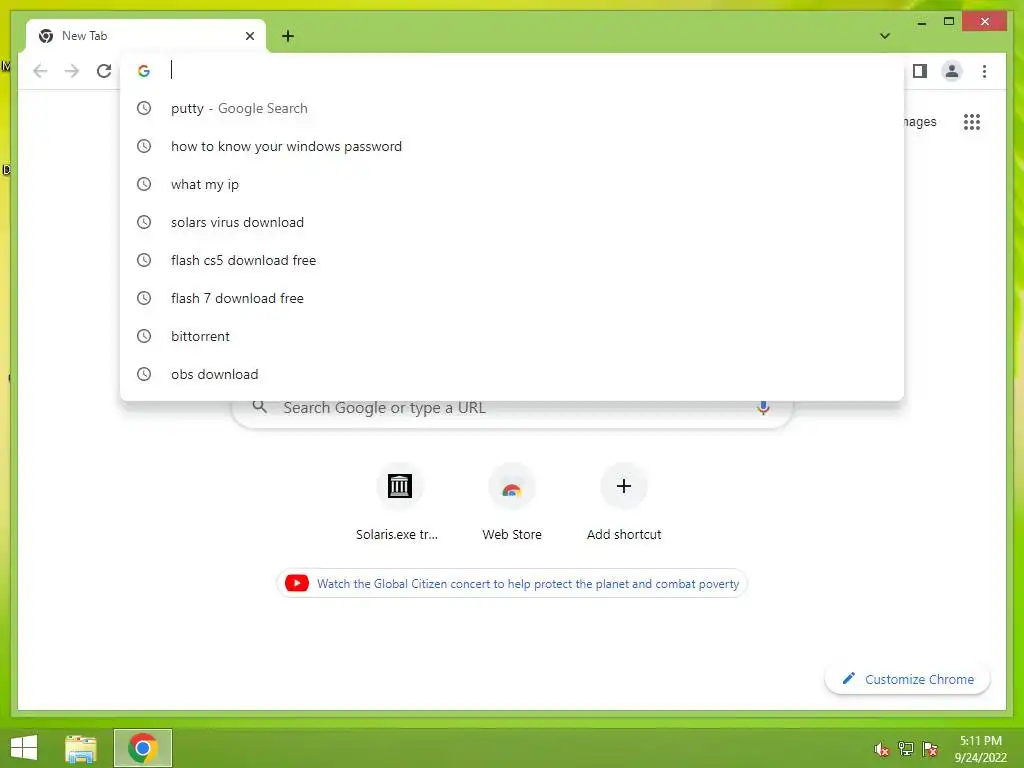Viewport: 1024px width, 768px height.
Task: Choose 'flash cs5 download free' suggestion
Action: 512,260
